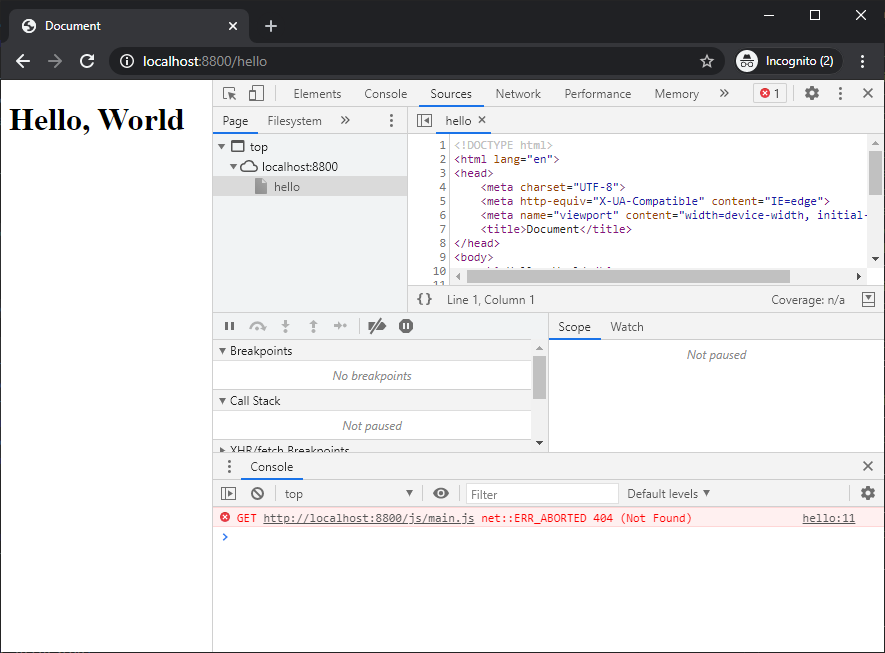Viewport: 885px width, 653px height.
Task: Toggle pause on exceptions button
Action: point(406,326)
